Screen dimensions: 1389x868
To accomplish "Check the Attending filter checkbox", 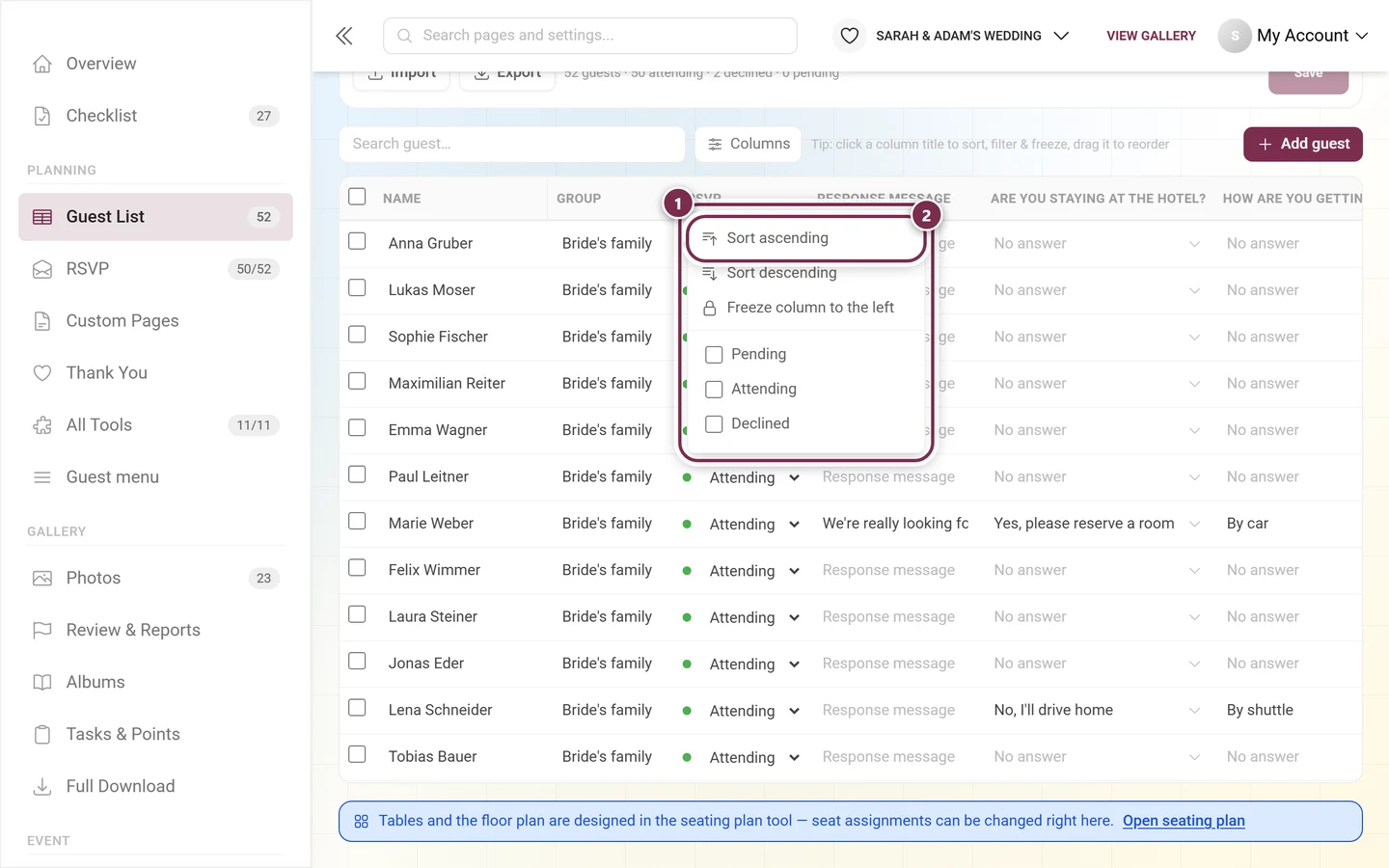I will tap(714, 390).
